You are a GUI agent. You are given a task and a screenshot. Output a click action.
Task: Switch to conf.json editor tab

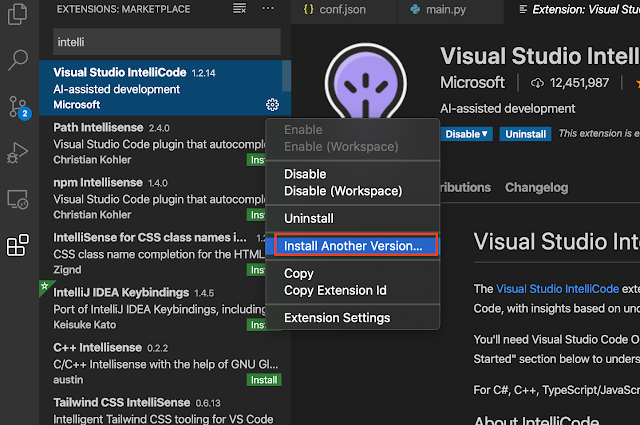coord(344,10)
